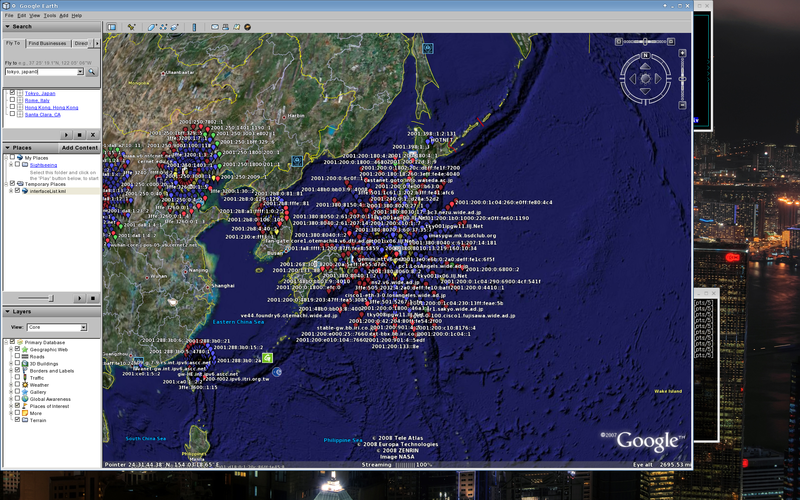Image resolution: width=800 pixels, height=500 pixels.
Task: Expand the Weather layer tree node
Action: 11,385
